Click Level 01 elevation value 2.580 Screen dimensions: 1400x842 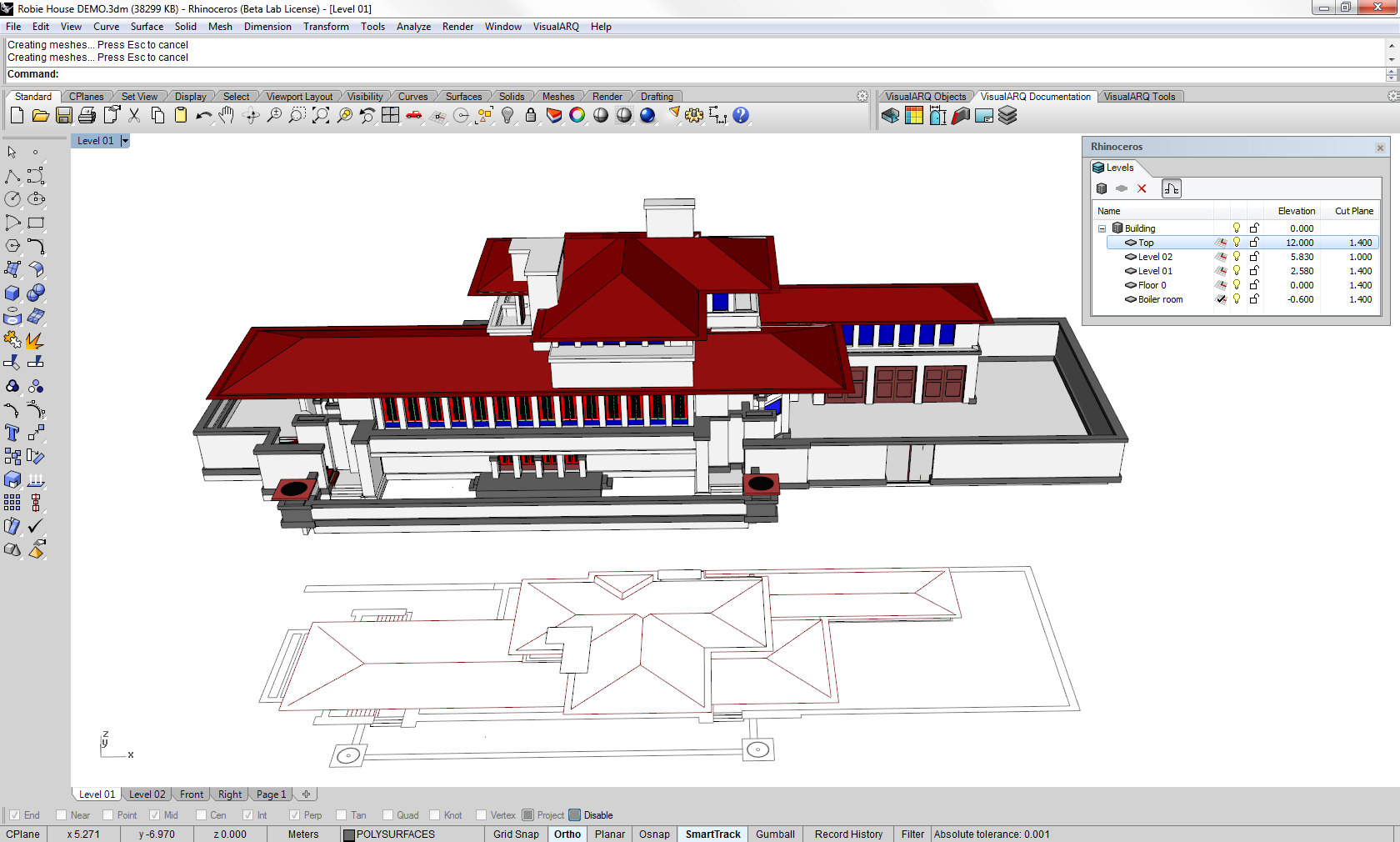coord(1302,271)
